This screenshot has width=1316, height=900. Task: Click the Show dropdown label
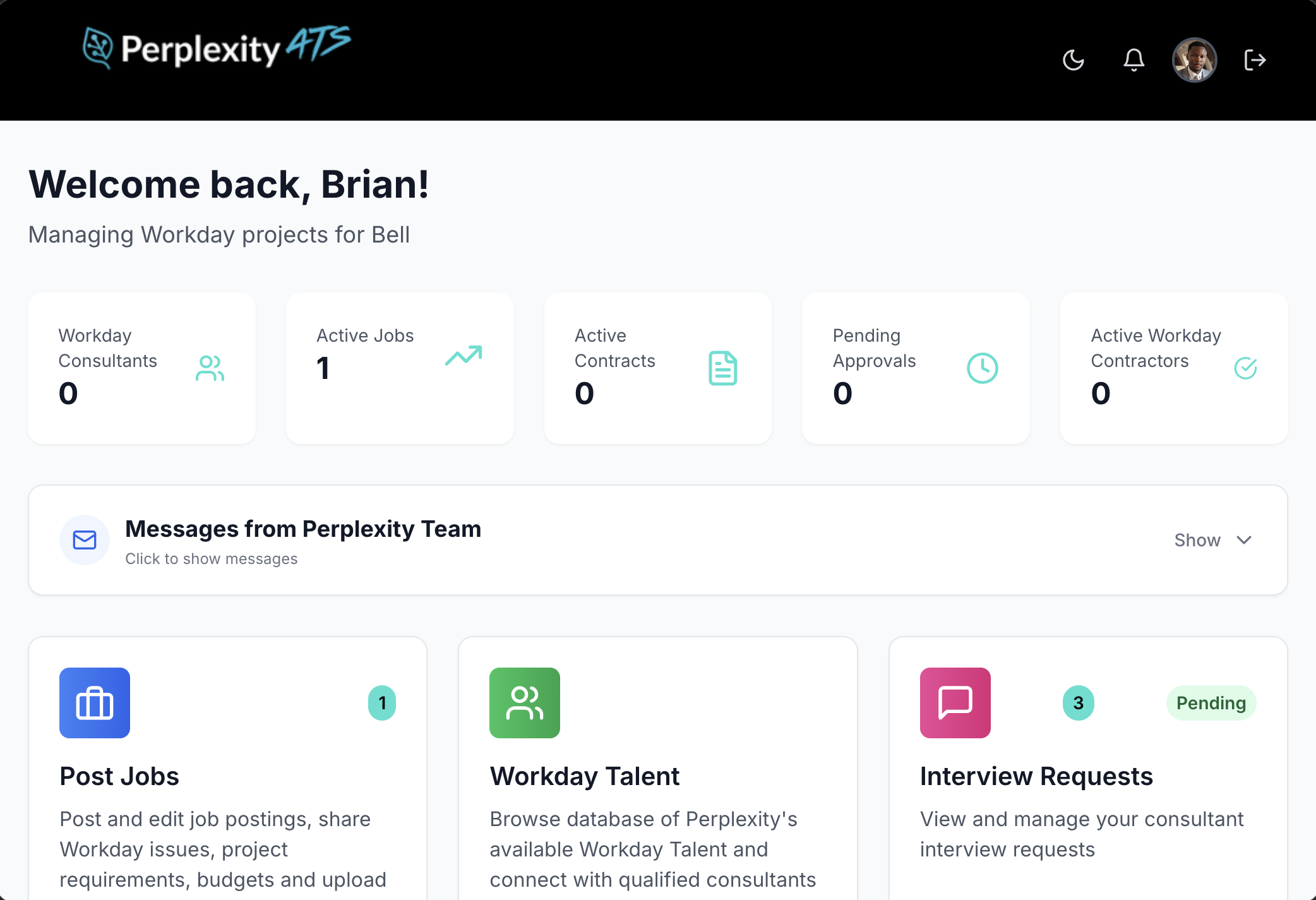pyautogui.click(x=1197, y=540)
